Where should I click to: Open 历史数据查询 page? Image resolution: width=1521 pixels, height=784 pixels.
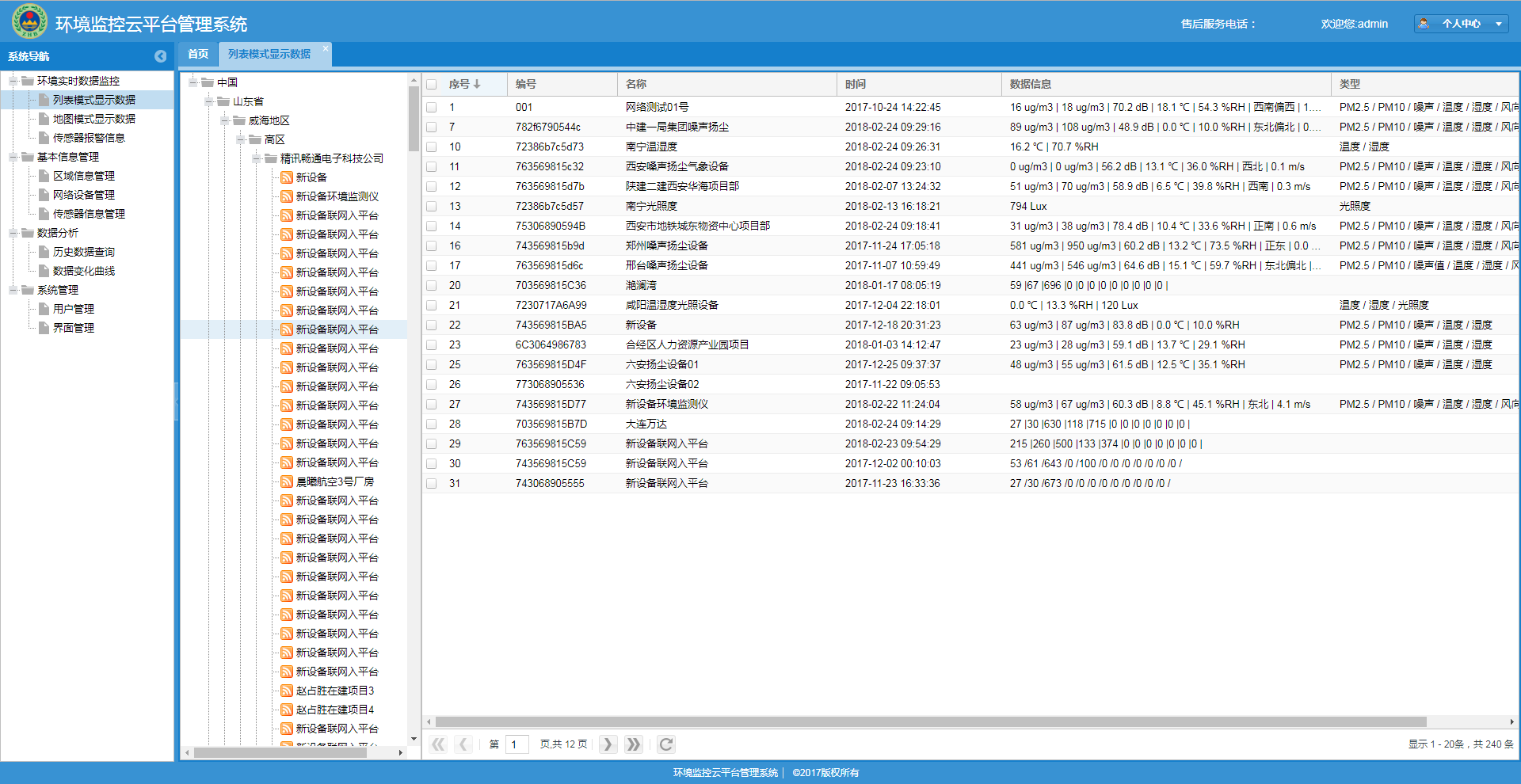point(83,252)
